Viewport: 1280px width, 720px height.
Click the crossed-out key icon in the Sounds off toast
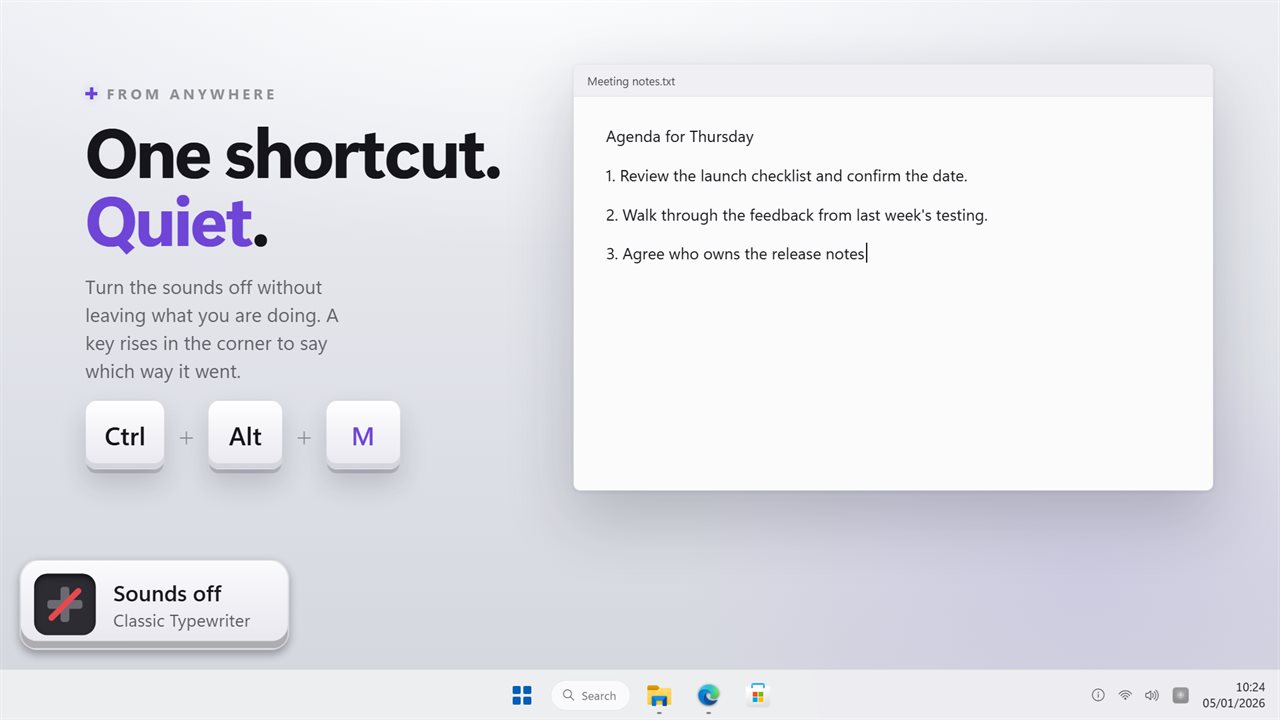click(x=65, y=604)
